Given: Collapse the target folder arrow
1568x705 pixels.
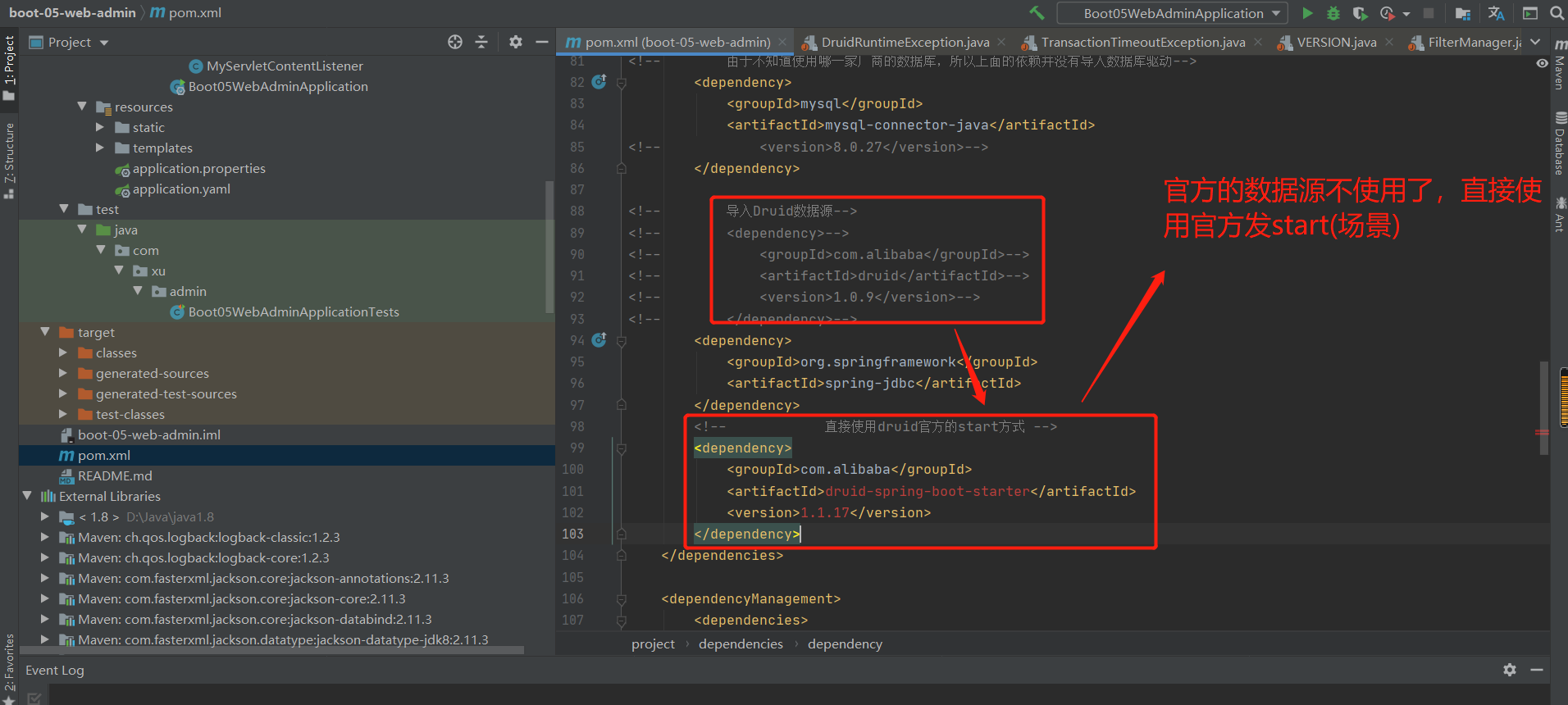Looking at the screenshot, I should click(45, 332).
